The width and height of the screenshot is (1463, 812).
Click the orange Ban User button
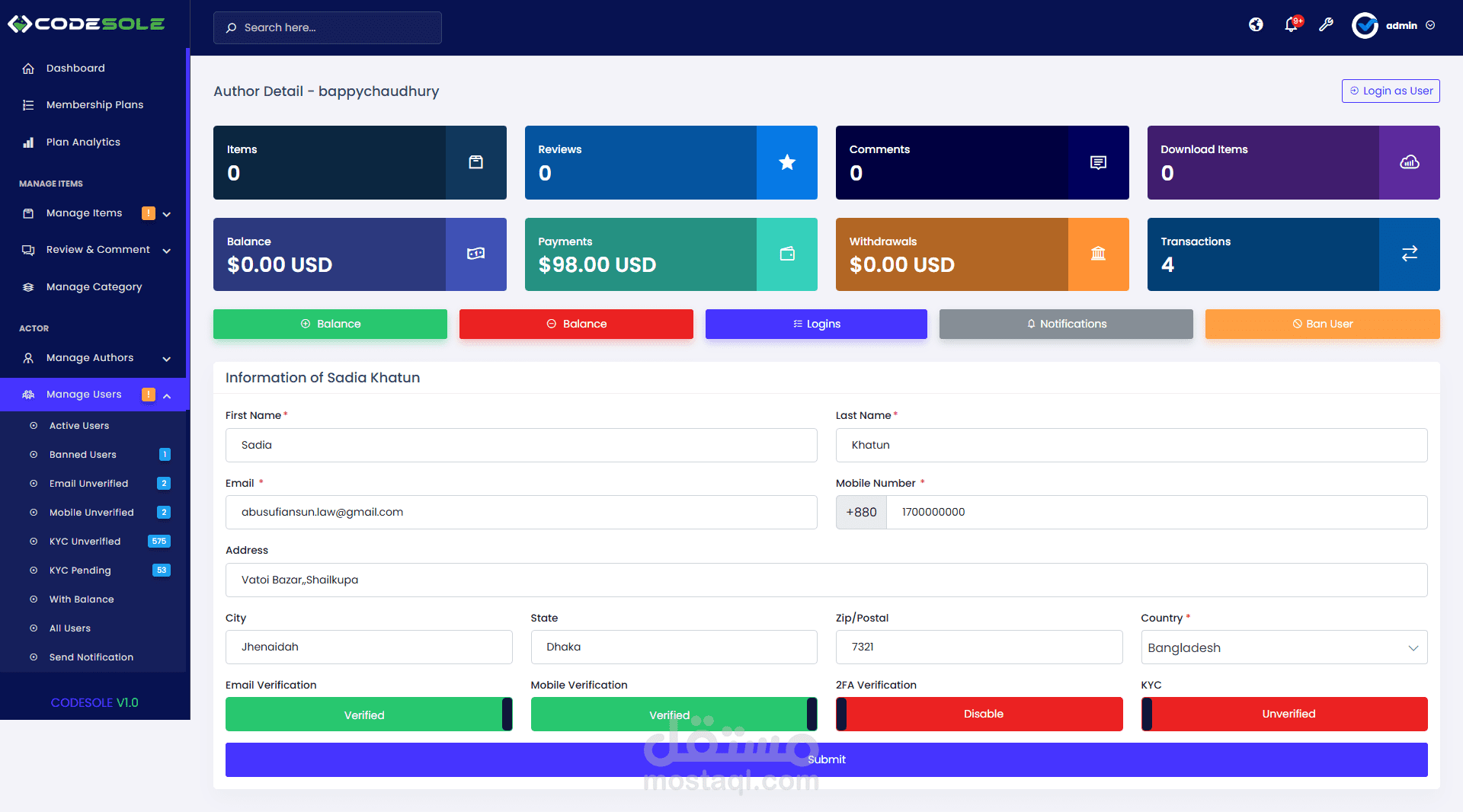[1322, 324]
